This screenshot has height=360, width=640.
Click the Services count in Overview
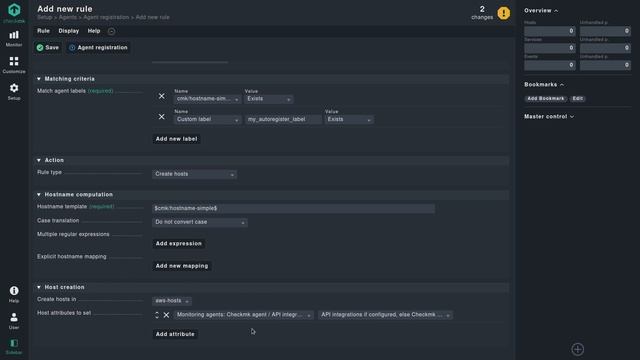point(550,48)
